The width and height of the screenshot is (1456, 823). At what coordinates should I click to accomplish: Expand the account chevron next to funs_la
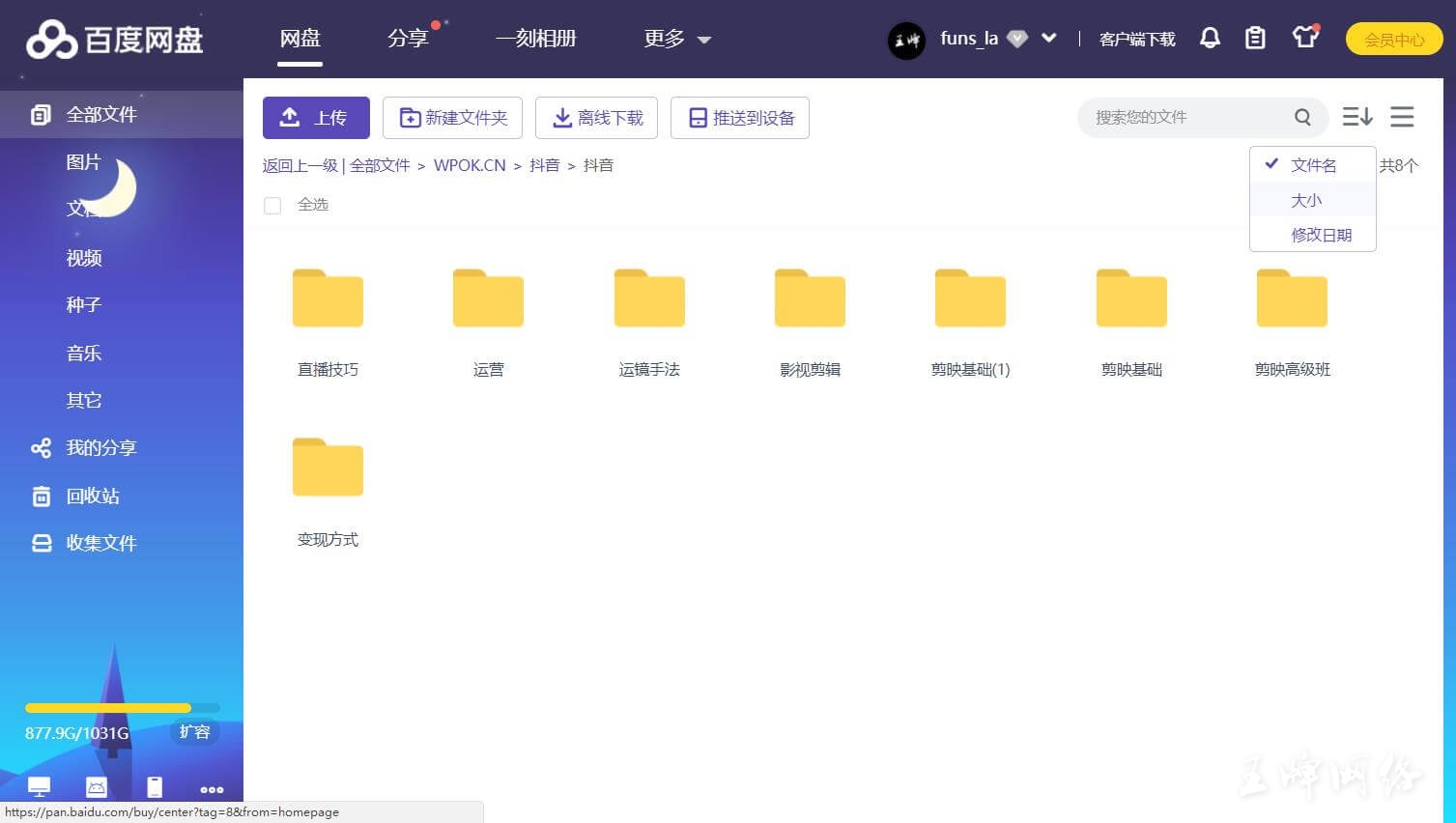coord(1049,39)
